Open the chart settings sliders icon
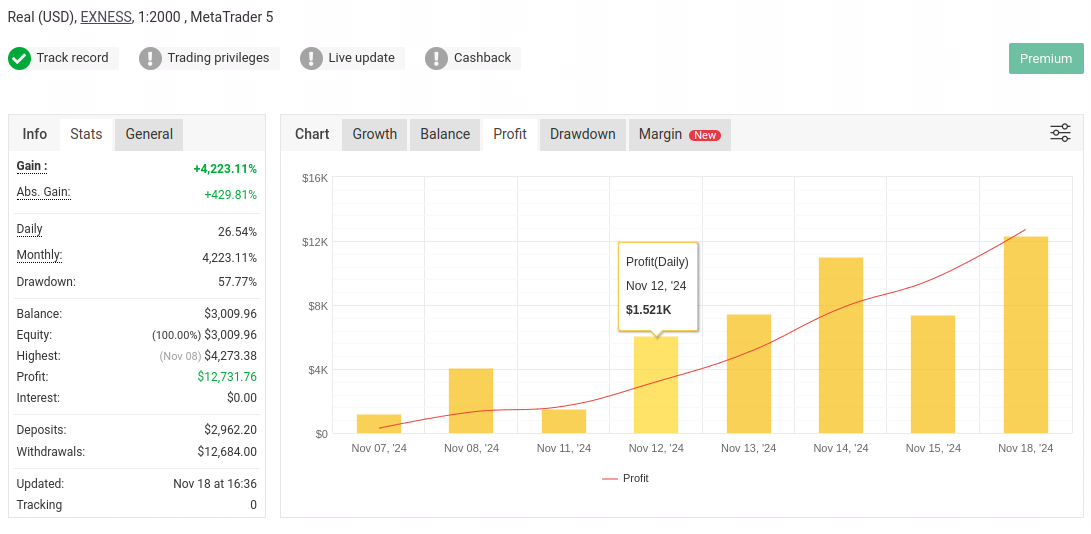The image size is (1091, 534). pos(1060,133)
